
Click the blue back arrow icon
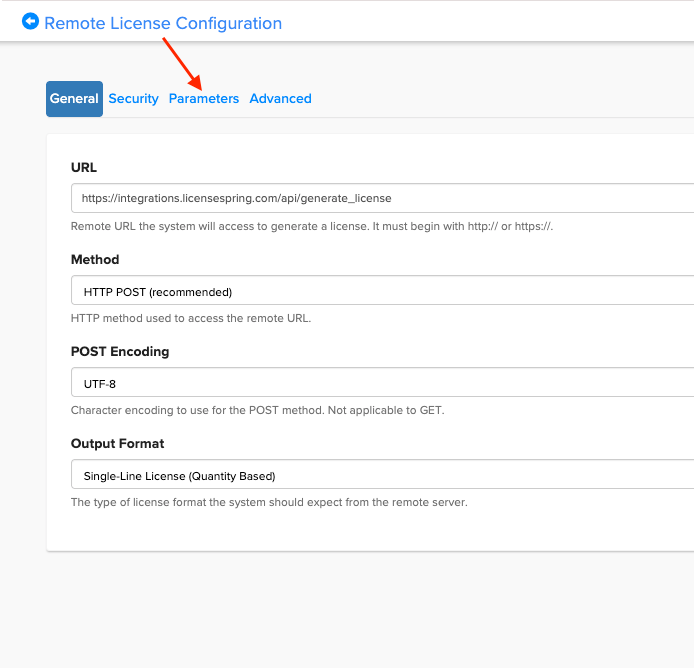coord(30,21)
